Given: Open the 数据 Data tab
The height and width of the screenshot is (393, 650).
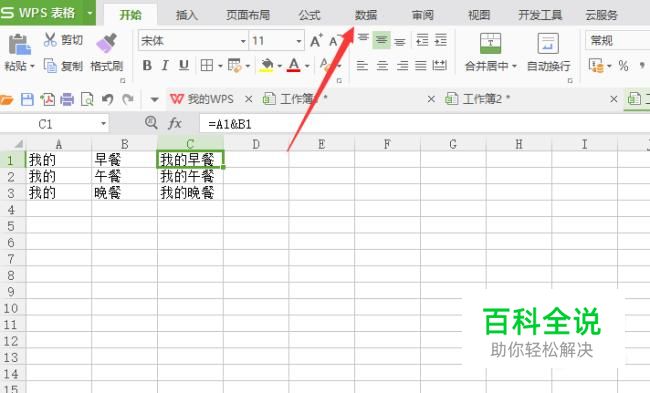Looking at the screenshot, I should point(366,15).
